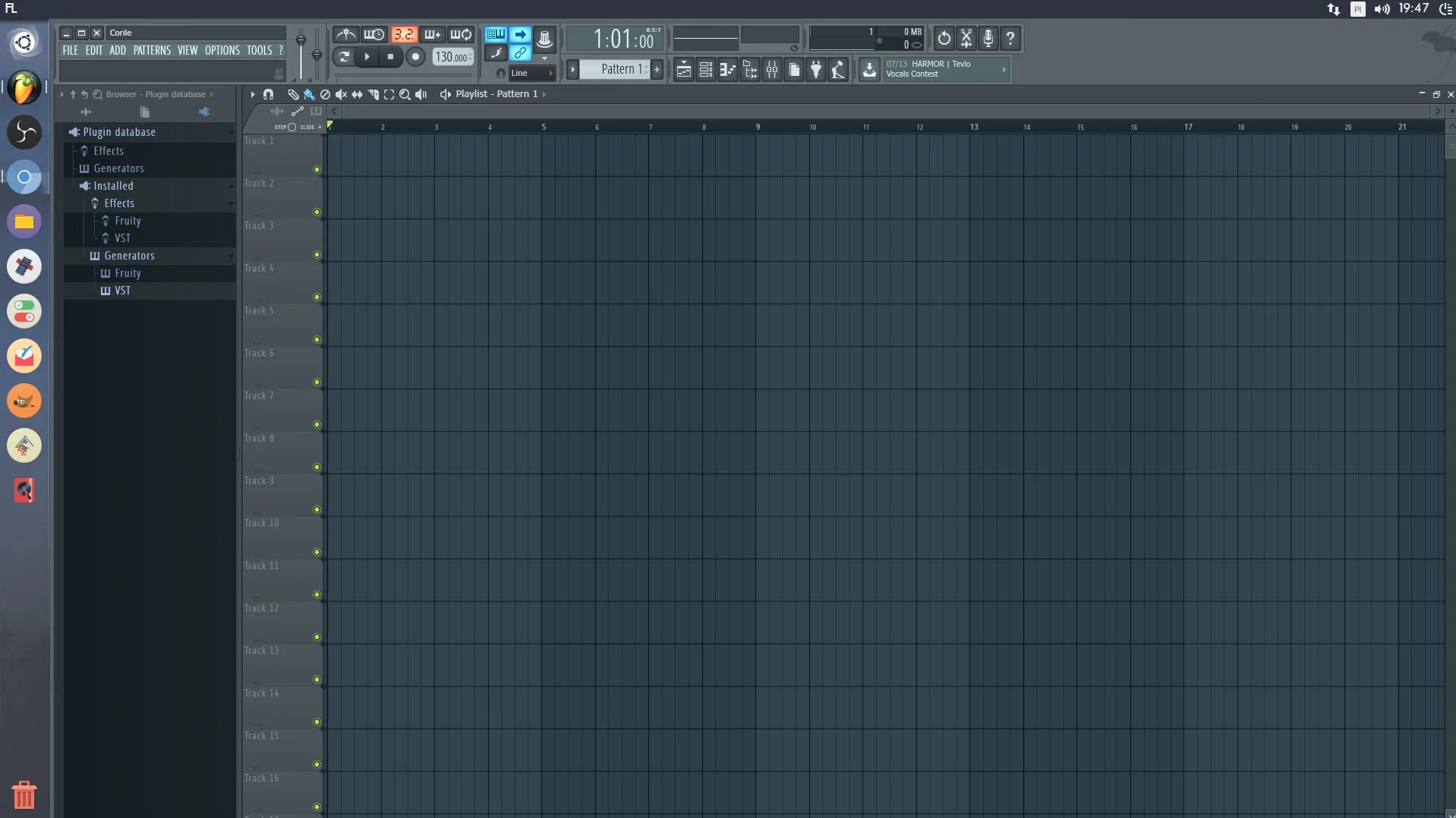The height and width of the screenshot is (818, 1456).
Task: Select the playlist Draw pencil tool
Action: pyautogui.click(x=293, y=94)
